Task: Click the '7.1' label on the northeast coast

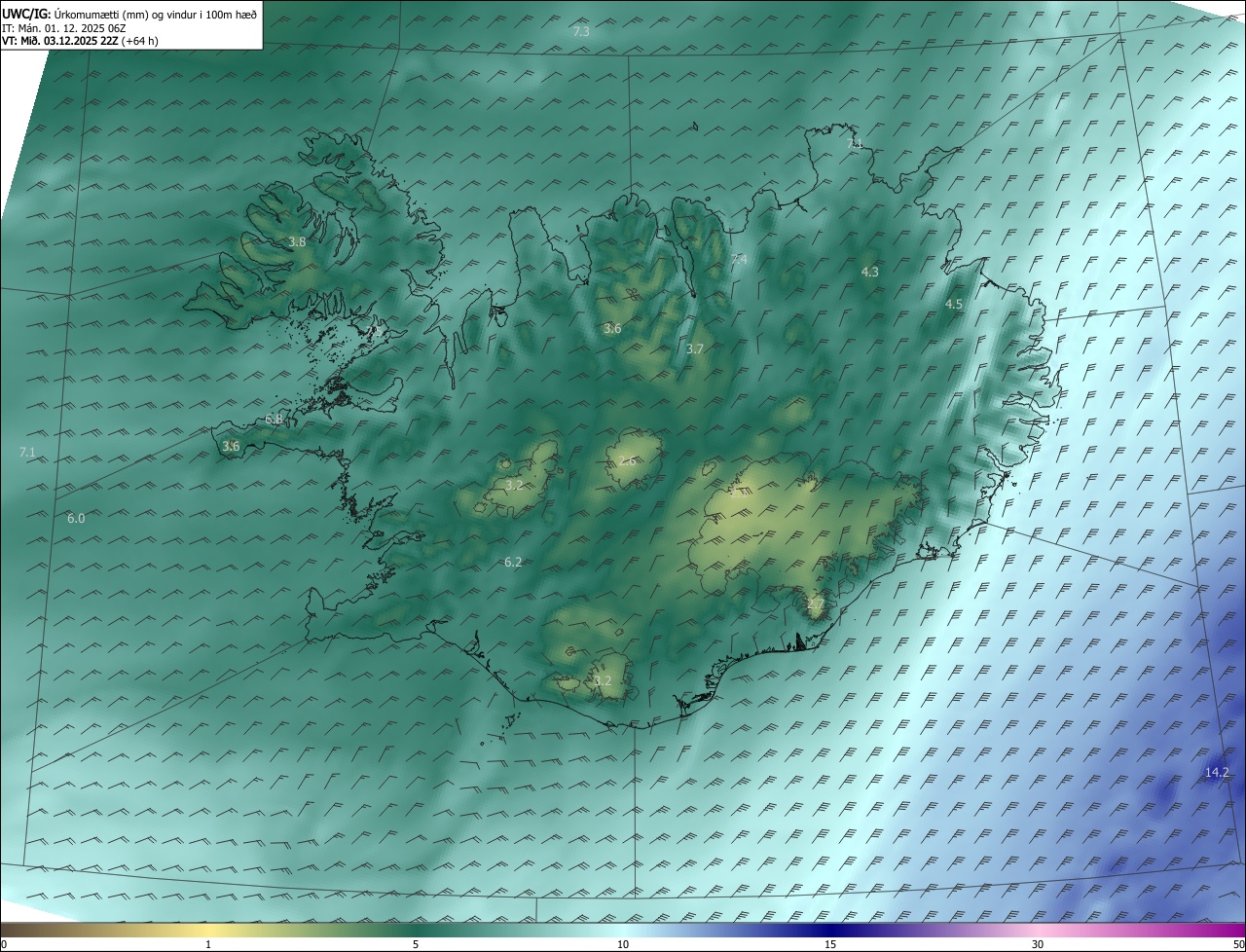Action: (x=855, y=144)
